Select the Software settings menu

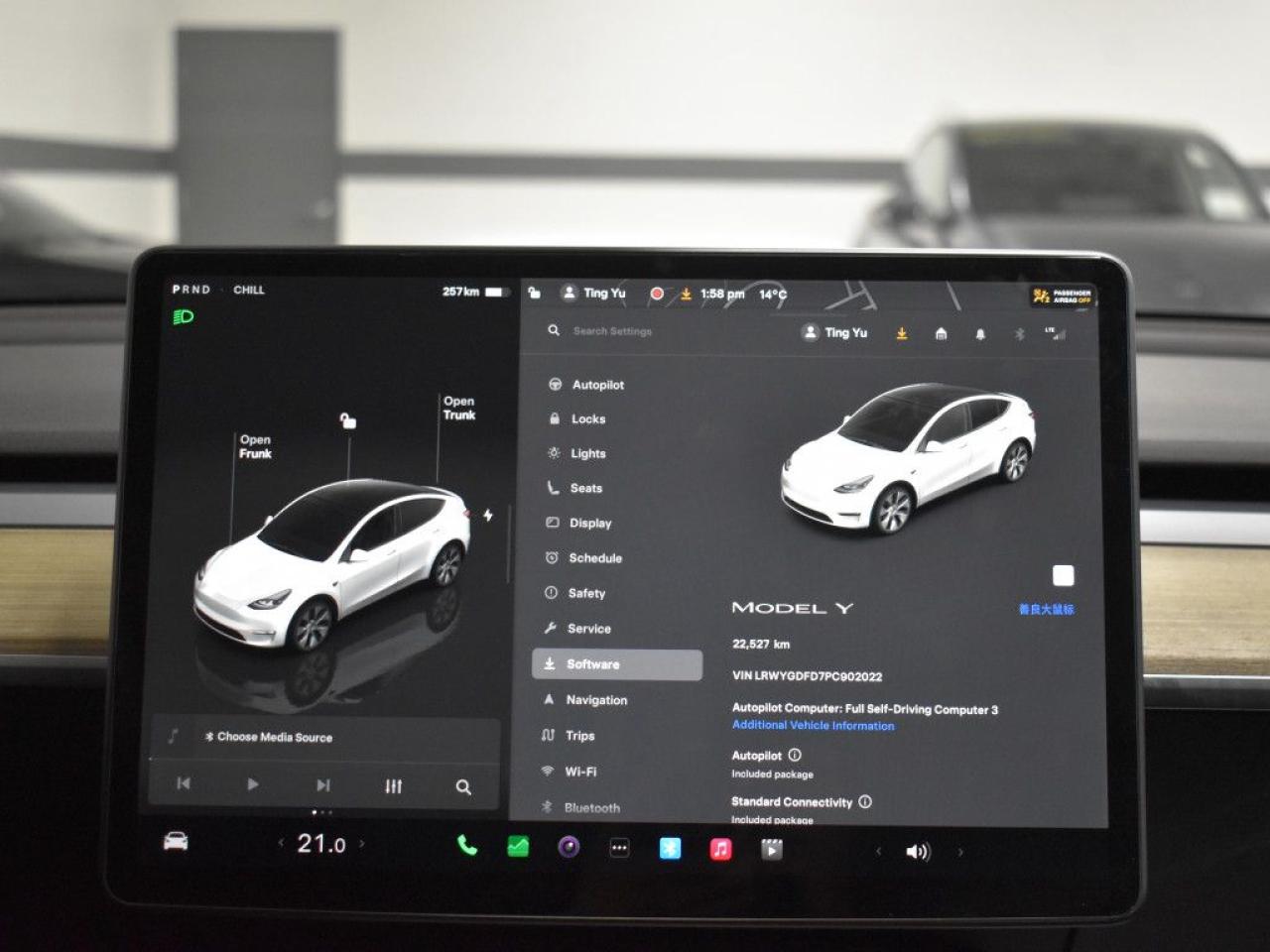tap(617, 664)
